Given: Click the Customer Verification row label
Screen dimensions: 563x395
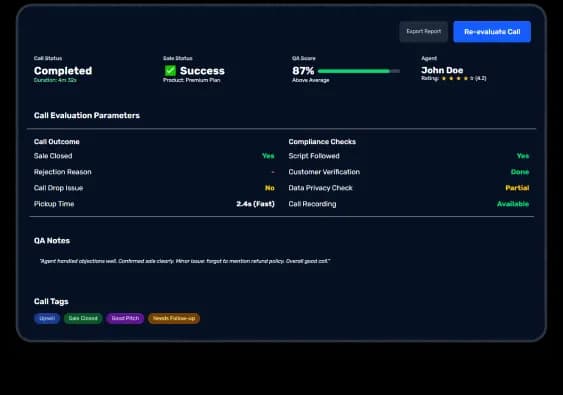Looking at the screenshot, I should click(324, 172).
